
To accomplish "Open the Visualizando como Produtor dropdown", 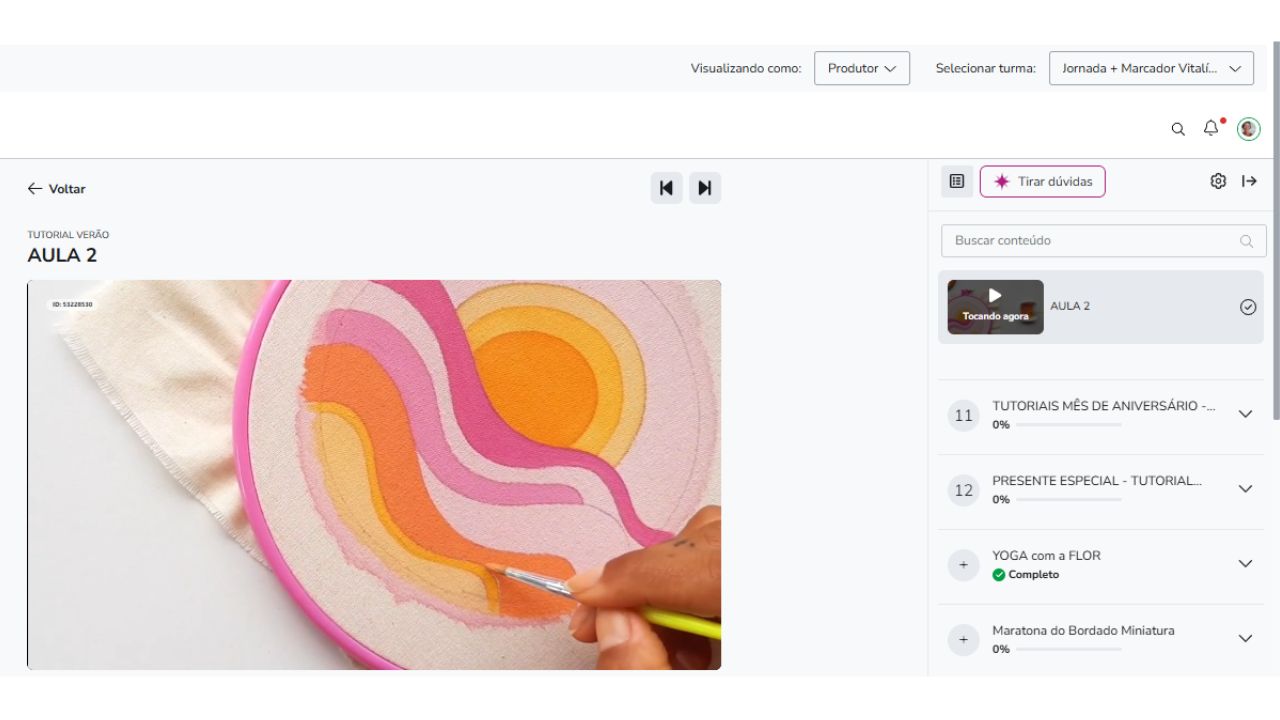I will (x=861, y=68).
